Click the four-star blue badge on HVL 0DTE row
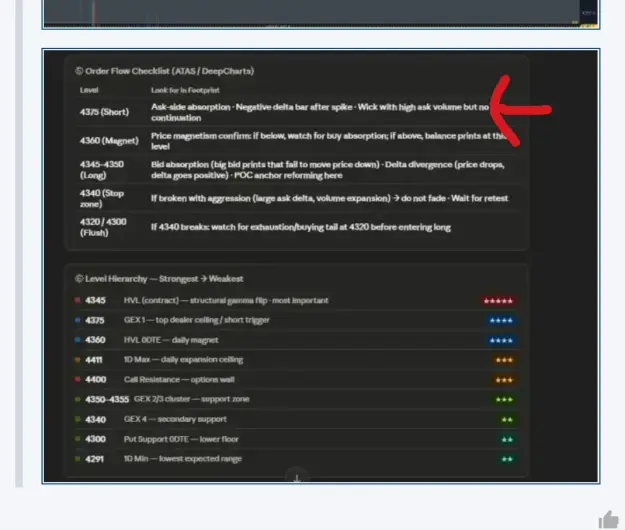 (501, 340)
